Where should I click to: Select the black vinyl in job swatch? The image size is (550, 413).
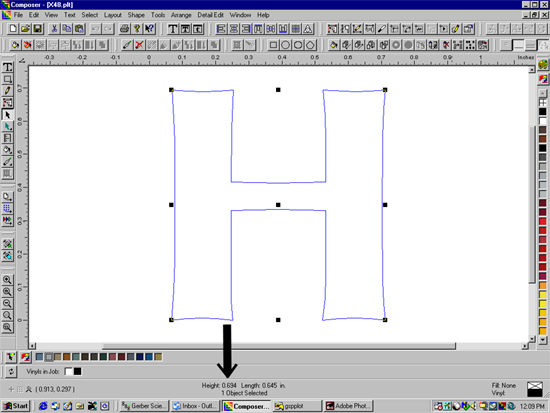point(78,371)
